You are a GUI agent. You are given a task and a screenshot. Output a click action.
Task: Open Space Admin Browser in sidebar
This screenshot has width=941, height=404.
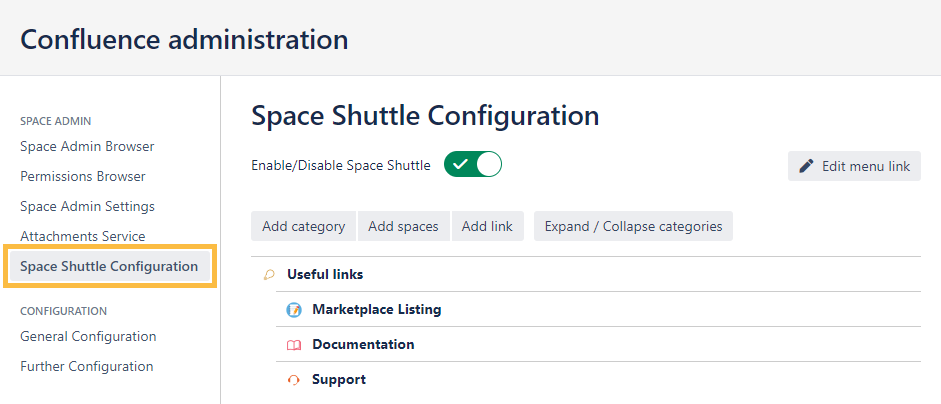tap(87, 146)
